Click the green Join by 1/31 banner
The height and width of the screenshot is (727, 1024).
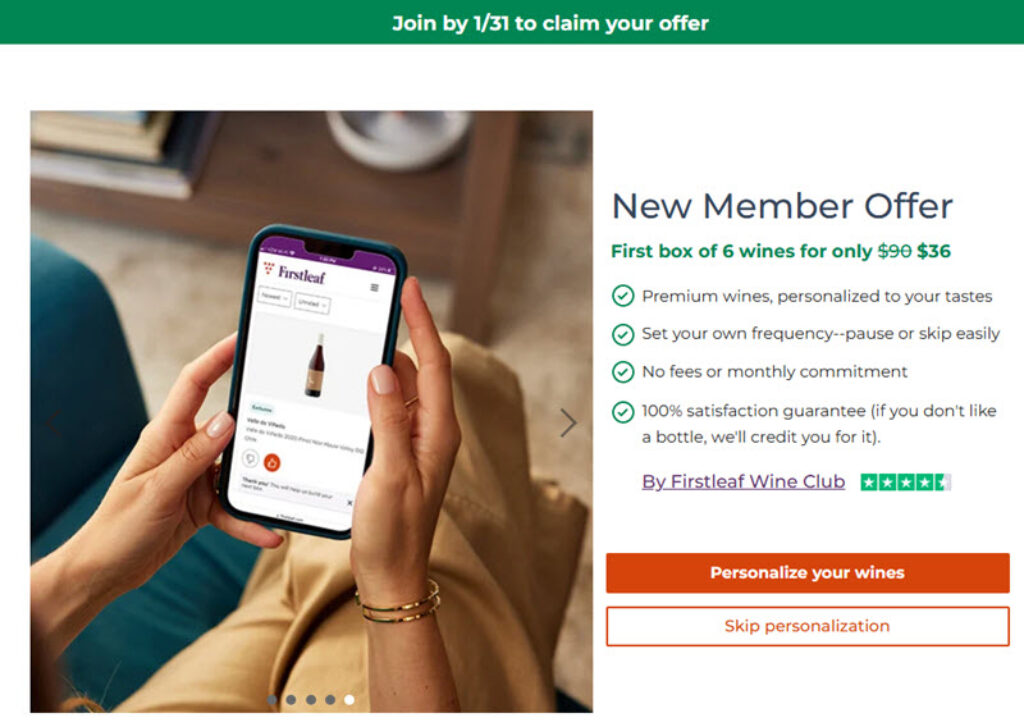click(x=512, y=22)
